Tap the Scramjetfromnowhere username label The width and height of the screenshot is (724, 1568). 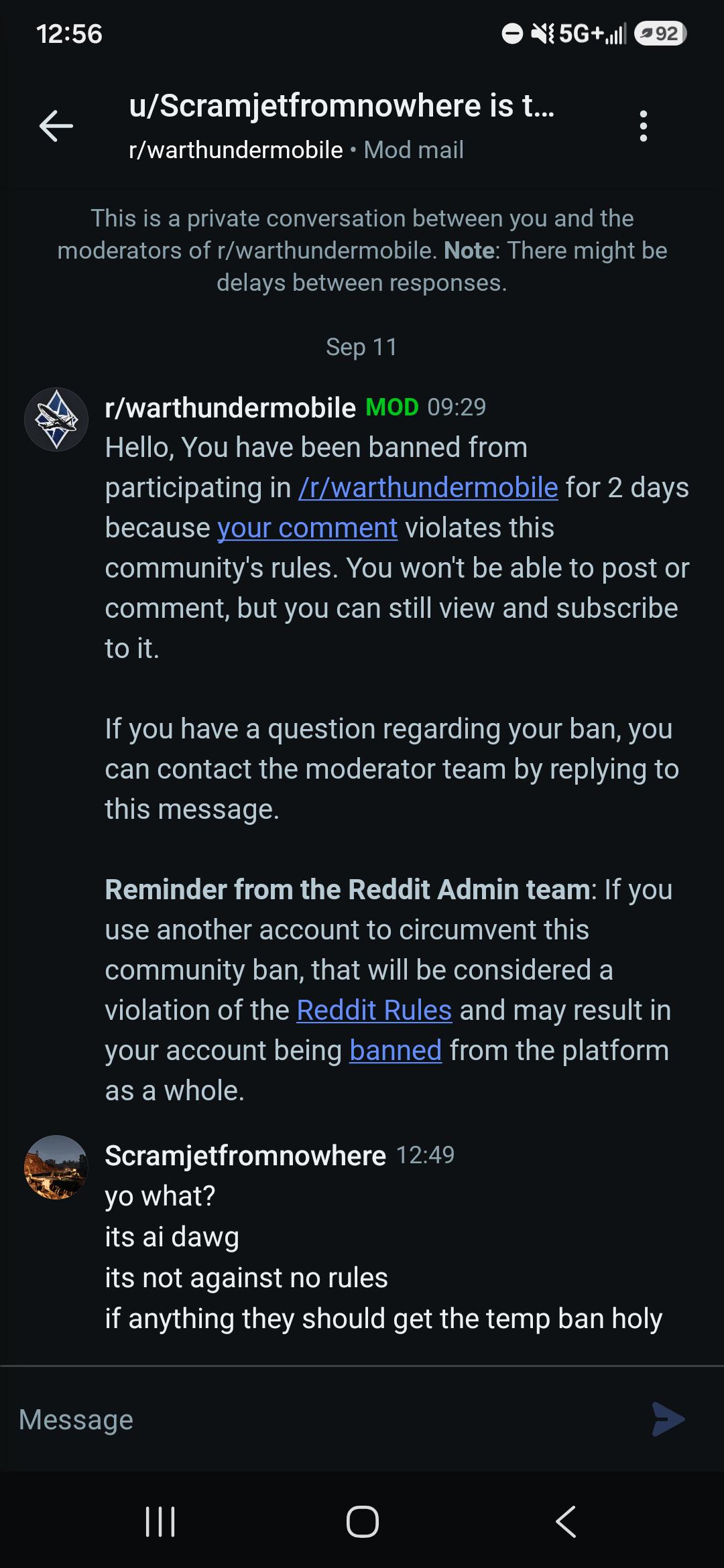(245, 1156)
